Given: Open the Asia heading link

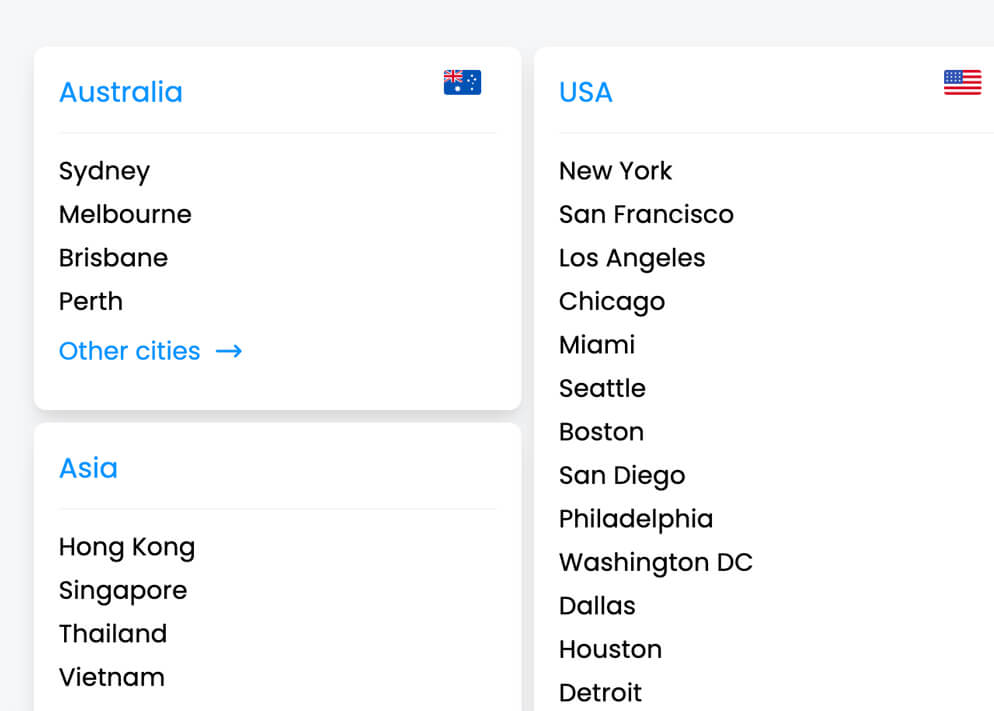Looking at the screenshot, I should (88, 468).
